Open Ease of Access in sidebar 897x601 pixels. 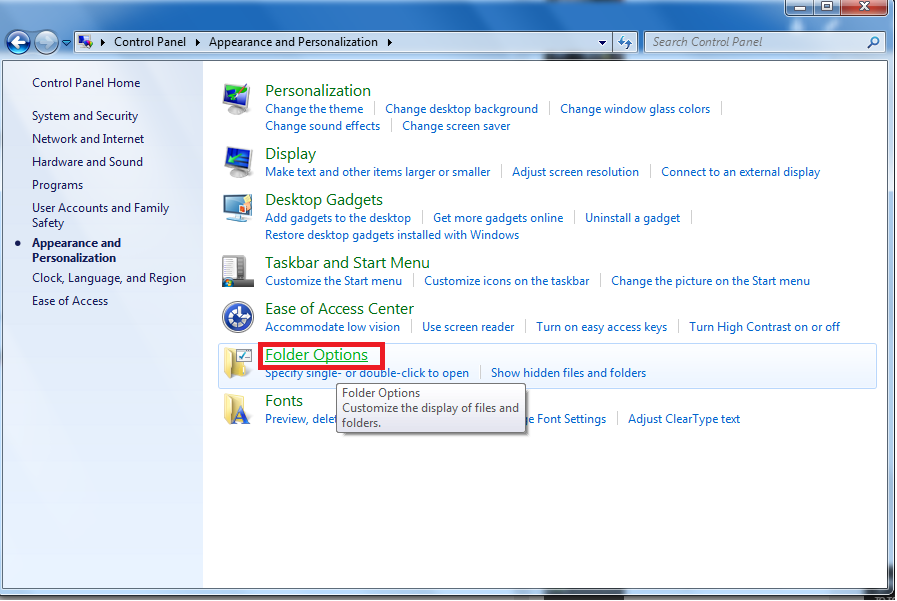click(70, 301)
